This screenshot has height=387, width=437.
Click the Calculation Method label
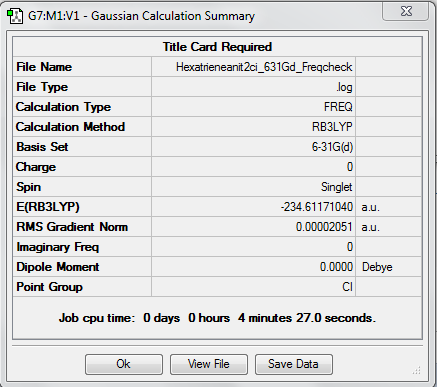[70, 127]
